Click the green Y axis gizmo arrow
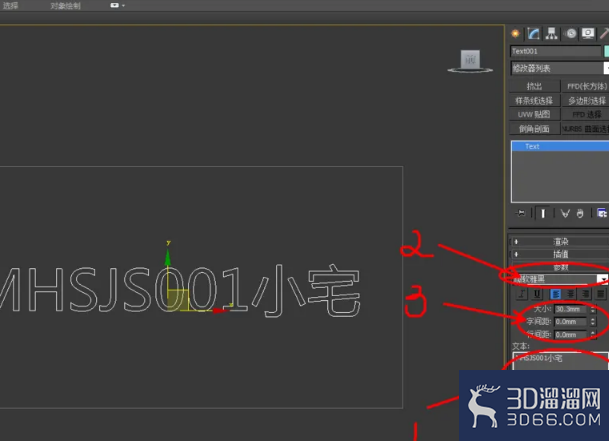This screenshot has width=609, height=441. click(168, 257)
